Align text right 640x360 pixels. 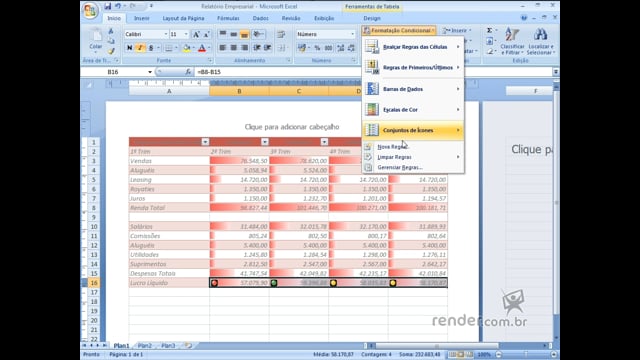coord(244,48)
